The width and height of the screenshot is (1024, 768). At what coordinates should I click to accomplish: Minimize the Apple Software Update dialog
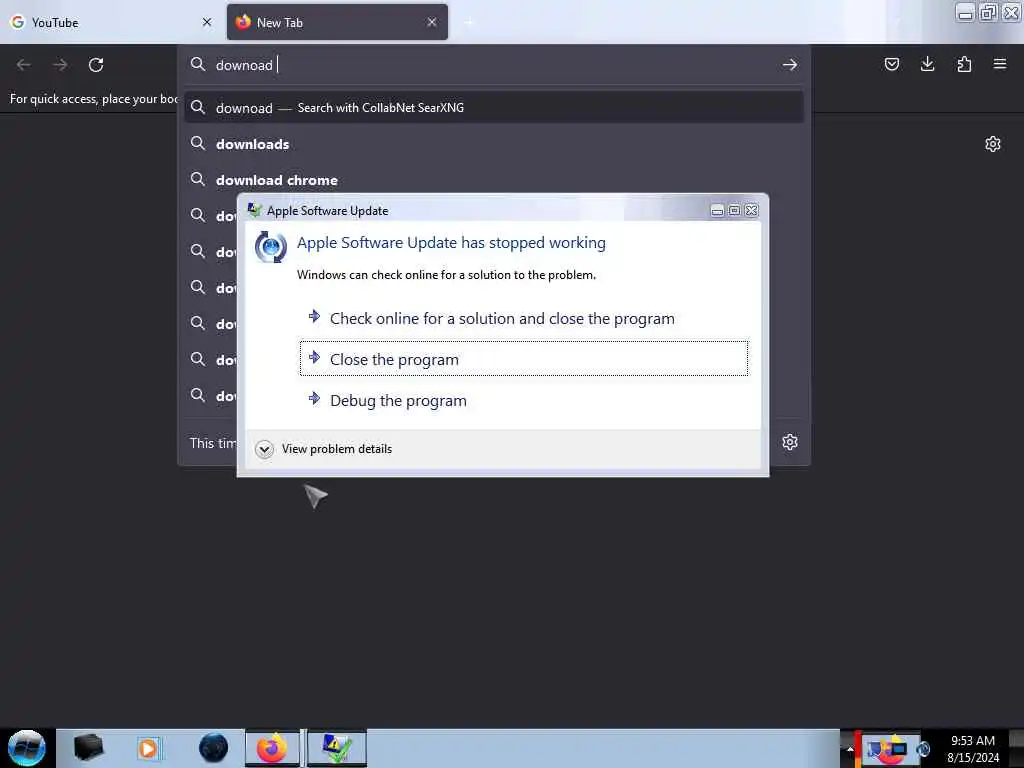pos(716,210)
